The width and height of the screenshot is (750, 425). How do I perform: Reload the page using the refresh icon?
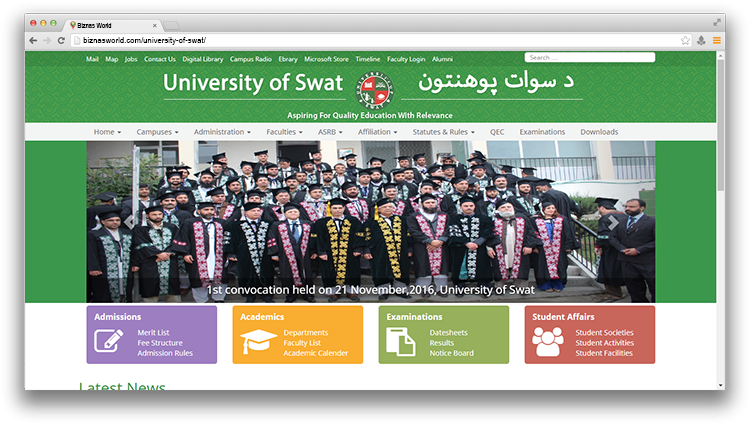point(61,40)
